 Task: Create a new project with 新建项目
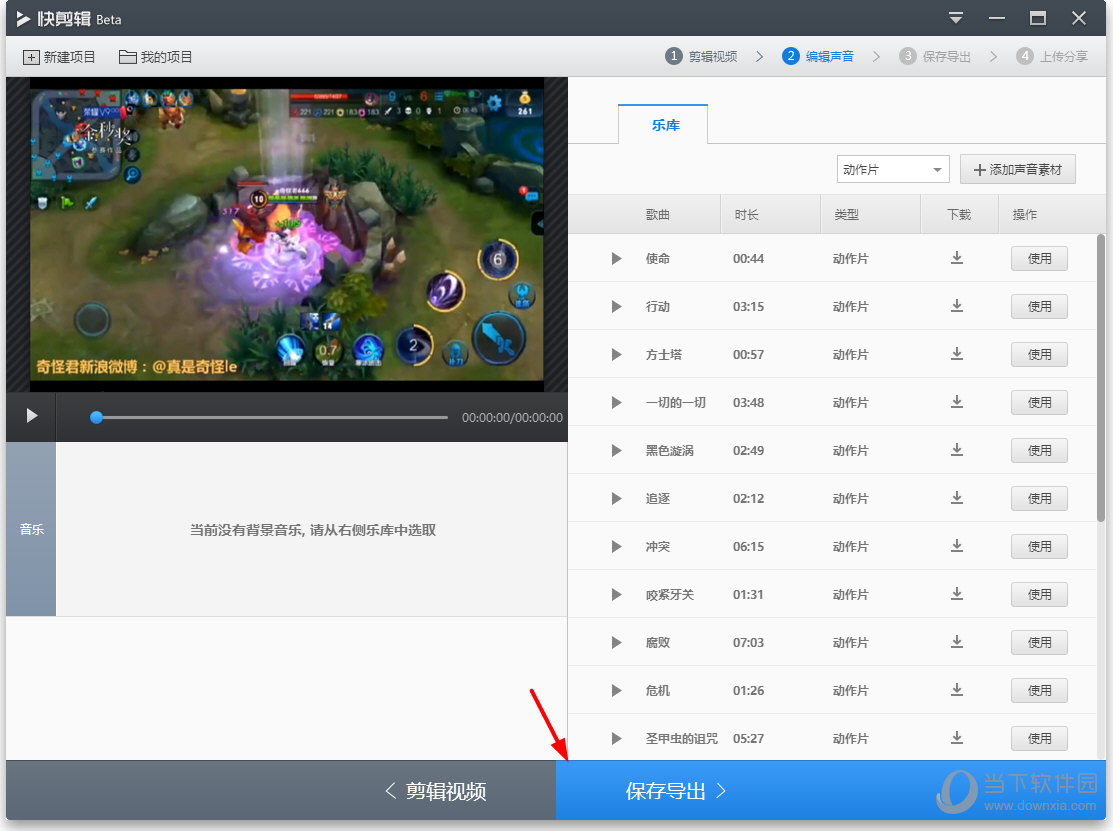(59, 57)
